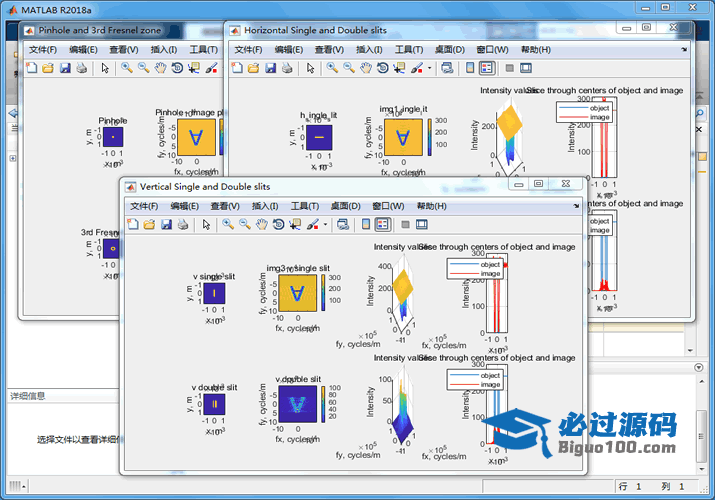Click Zoom Out in Horizontal slits toolbar
The height and width of the screenshot is (500, 715).
coord(349,68)
